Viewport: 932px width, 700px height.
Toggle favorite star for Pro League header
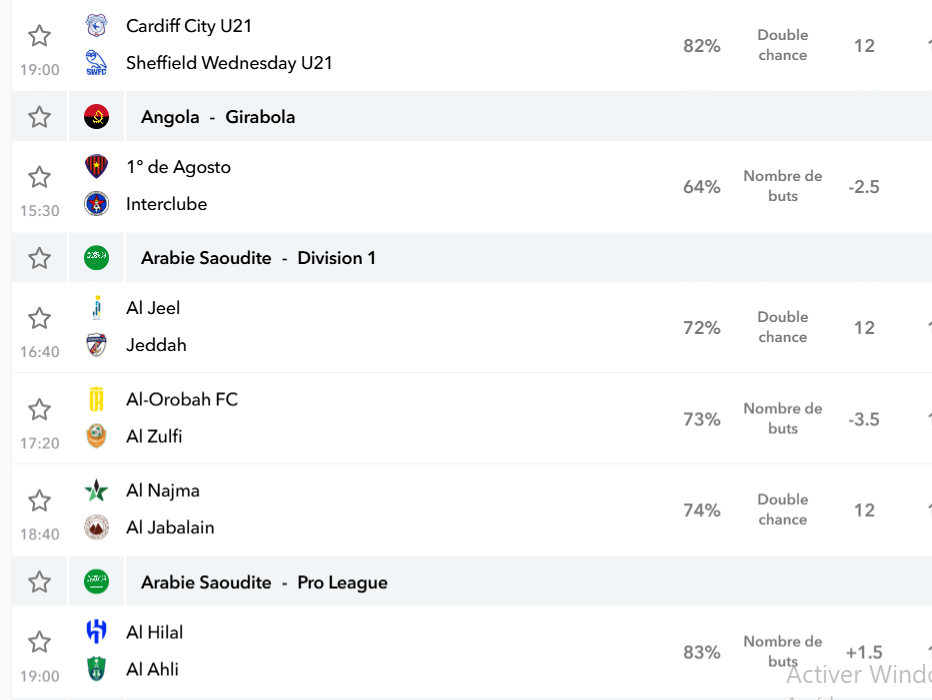[x=40, y=581]
